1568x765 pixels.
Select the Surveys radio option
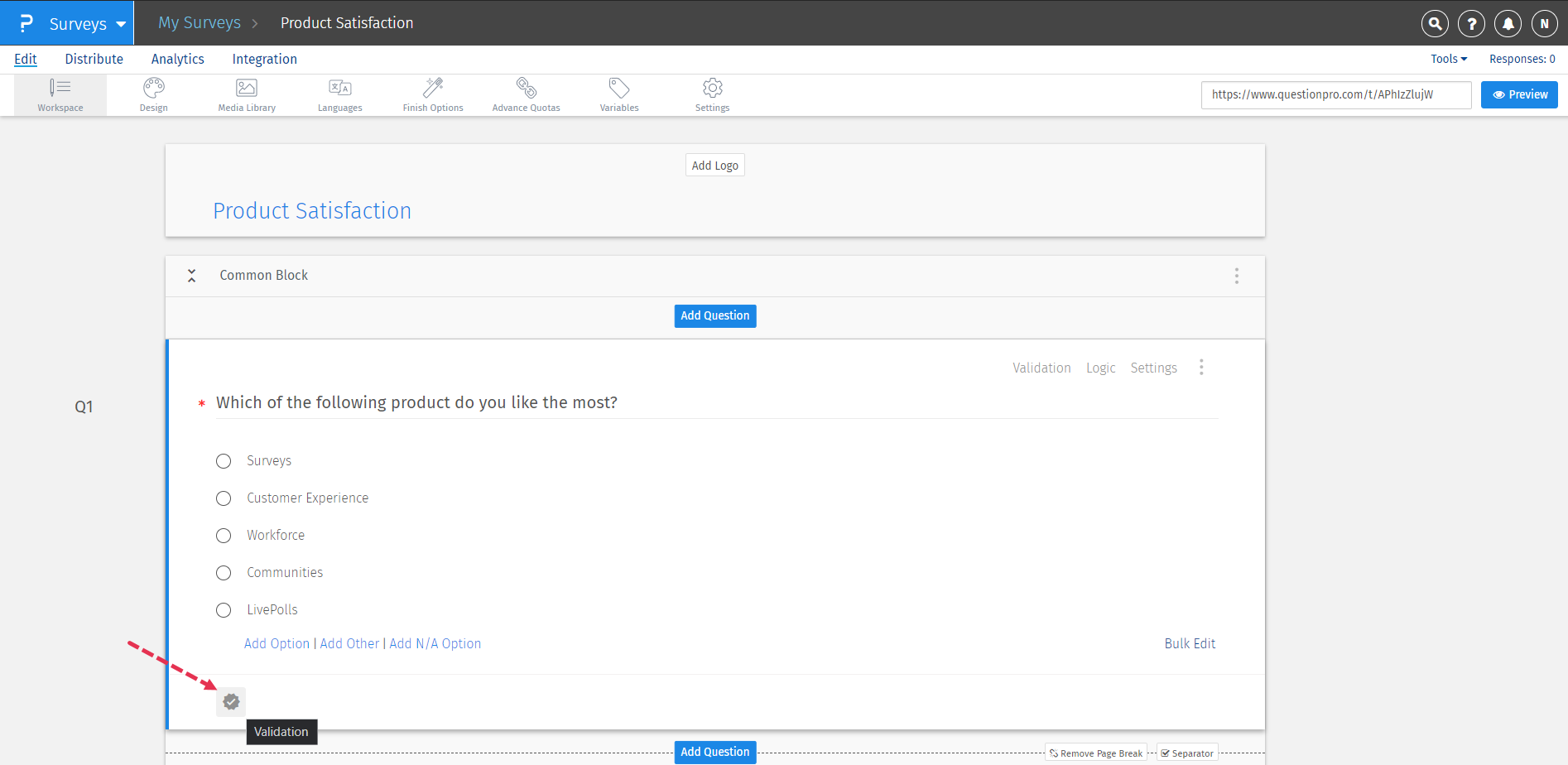click(224, 461)
